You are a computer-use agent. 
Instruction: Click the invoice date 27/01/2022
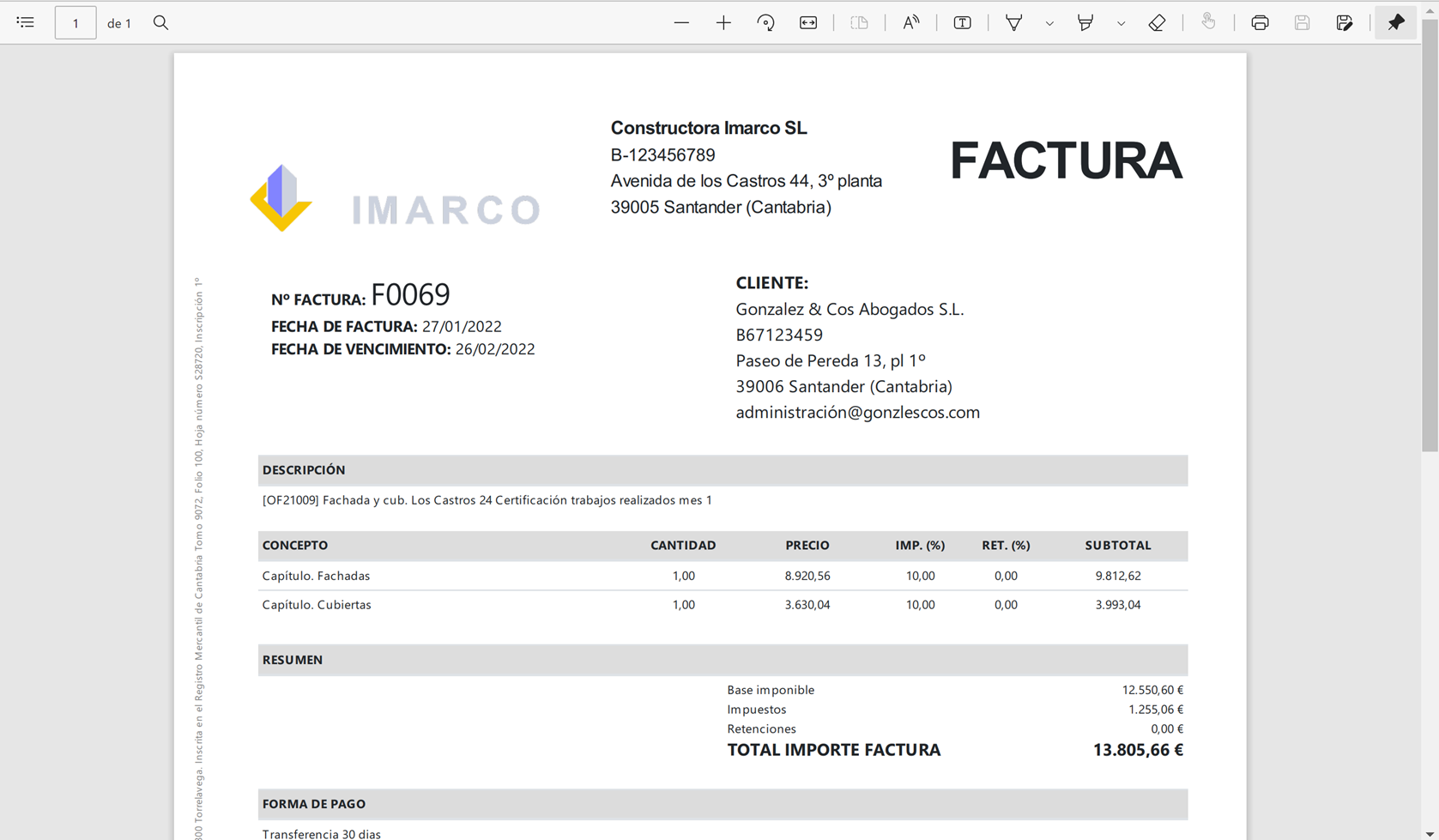click(x=462, y=326)
